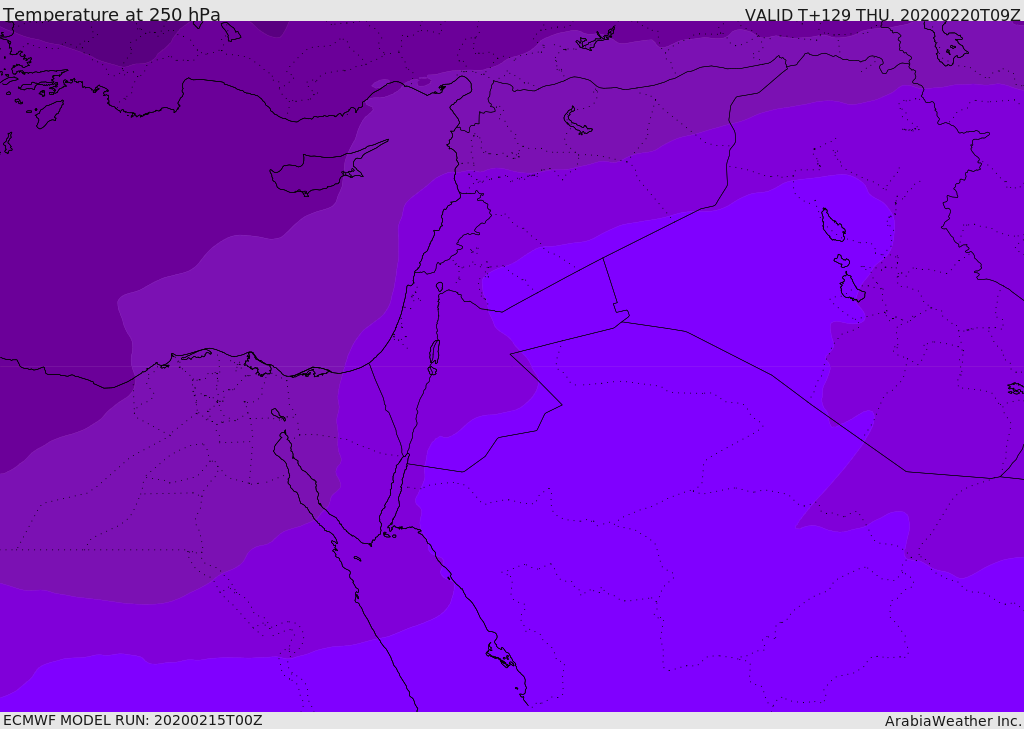The height and width of the screenshot is (729, 1024).
Task: Click the island of Rhodes
Action: coord(48,114)
